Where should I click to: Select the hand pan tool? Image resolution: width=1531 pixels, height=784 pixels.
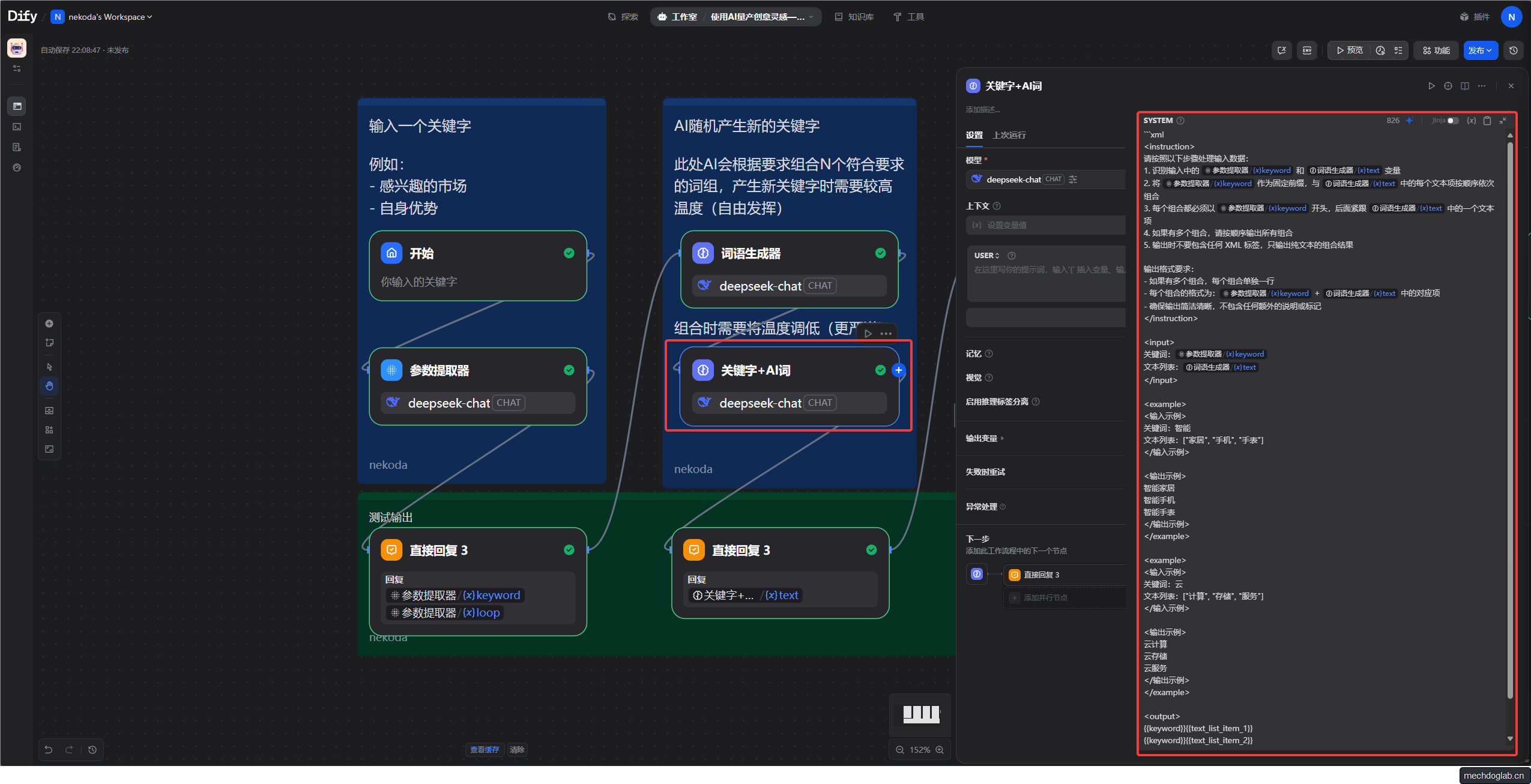tap(49, 386)
